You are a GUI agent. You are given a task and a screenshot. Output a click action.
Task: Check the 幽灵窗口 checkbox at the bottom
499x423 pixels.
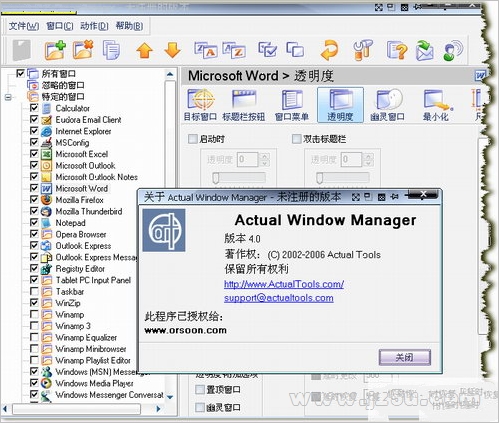[x=200, y=407]
